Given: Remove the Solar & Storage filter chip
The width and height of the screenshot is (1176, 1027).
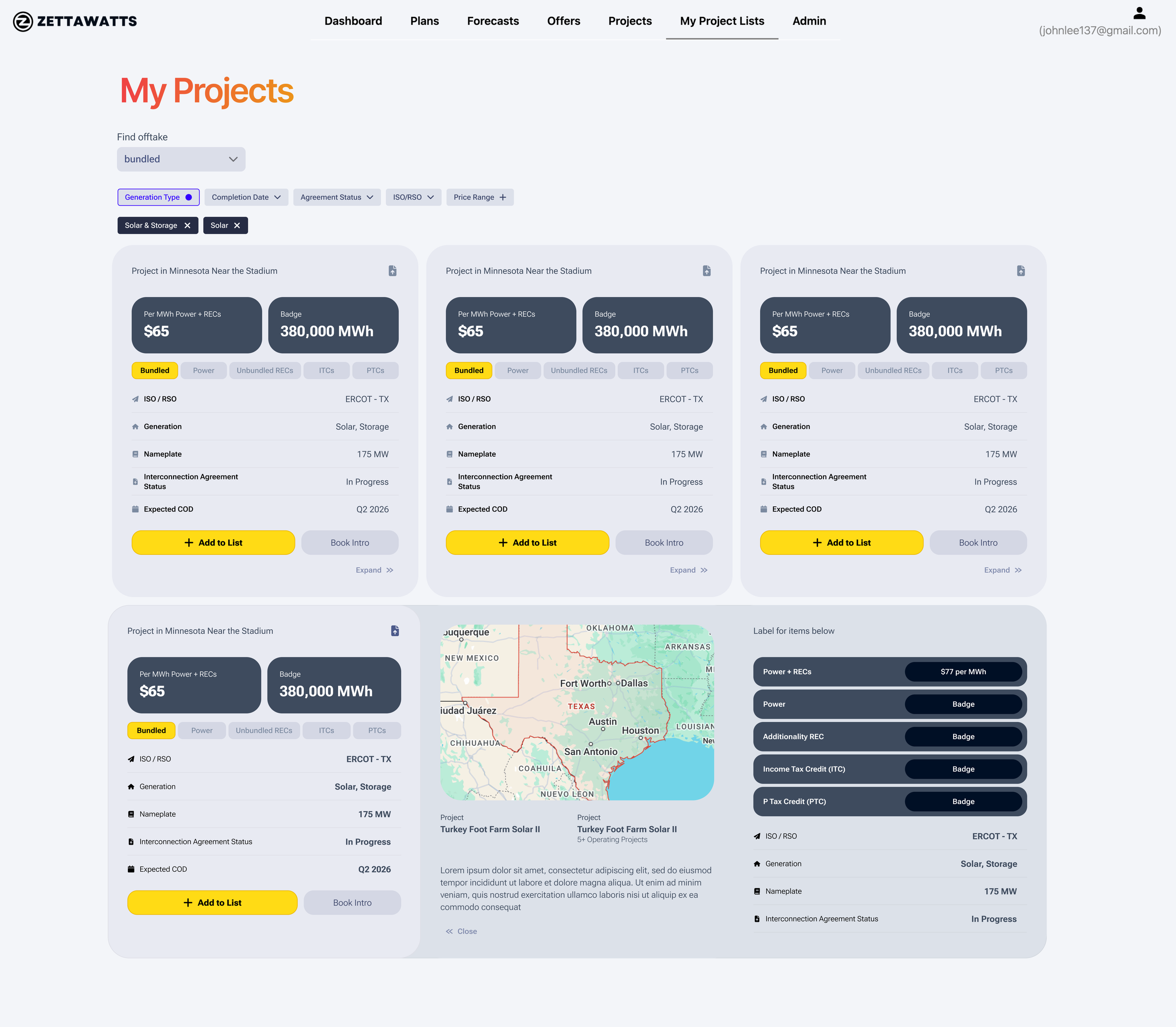Looking at the screenshot, I should (188, 226).
